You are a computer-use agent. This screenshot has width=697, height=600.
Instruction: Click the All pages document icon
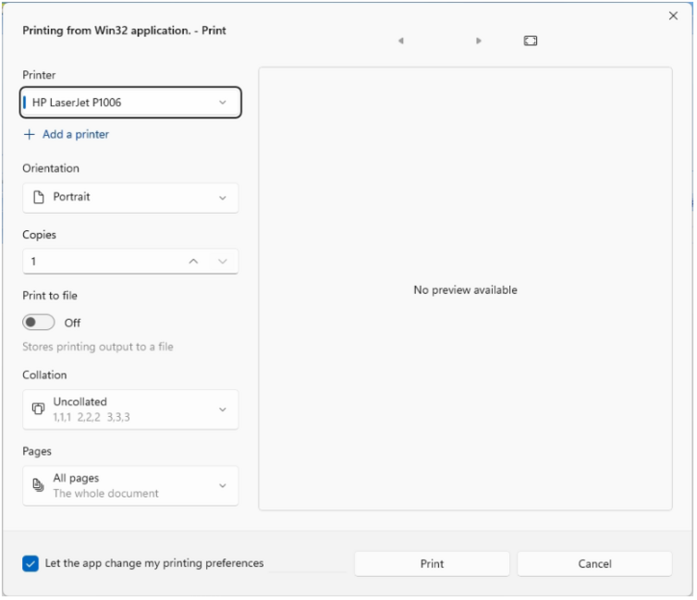38,485
